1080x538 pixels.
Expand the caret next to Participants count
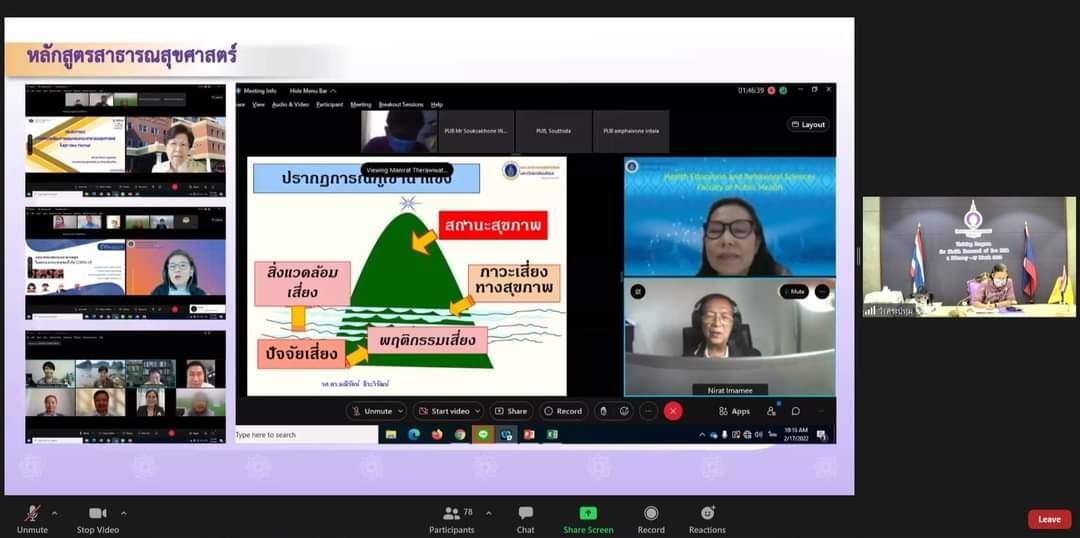pyautogui.click(x=489, y=513)
